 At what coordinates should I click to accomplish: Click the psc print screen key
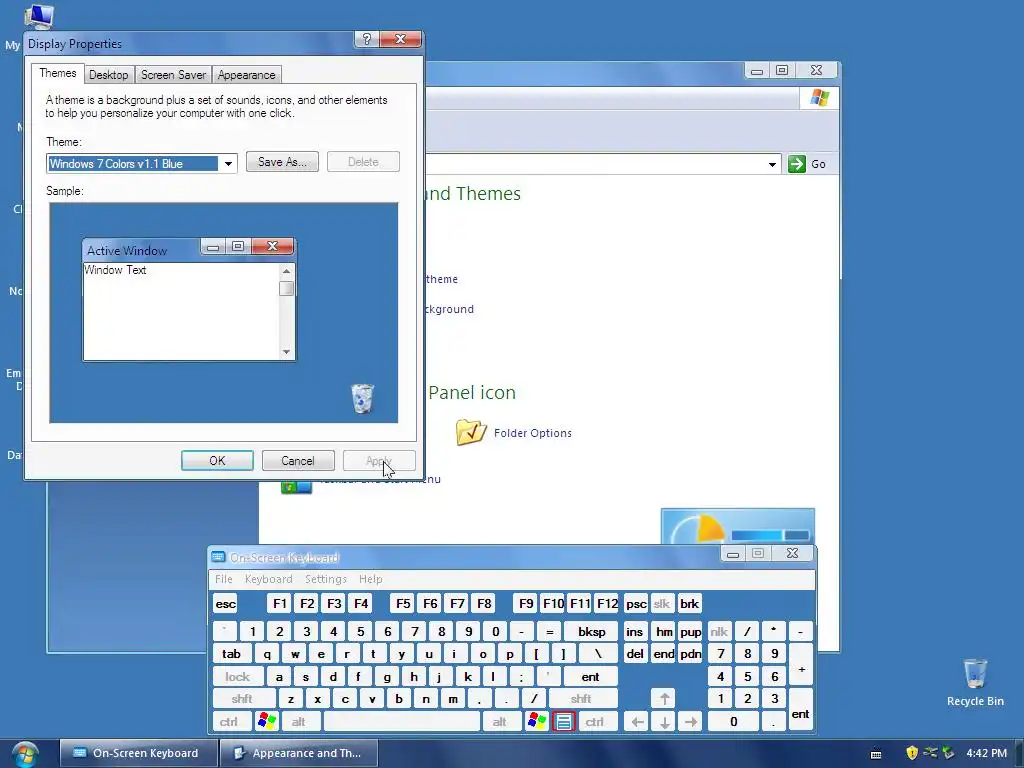pyautogui.click(x=635, y=603)
